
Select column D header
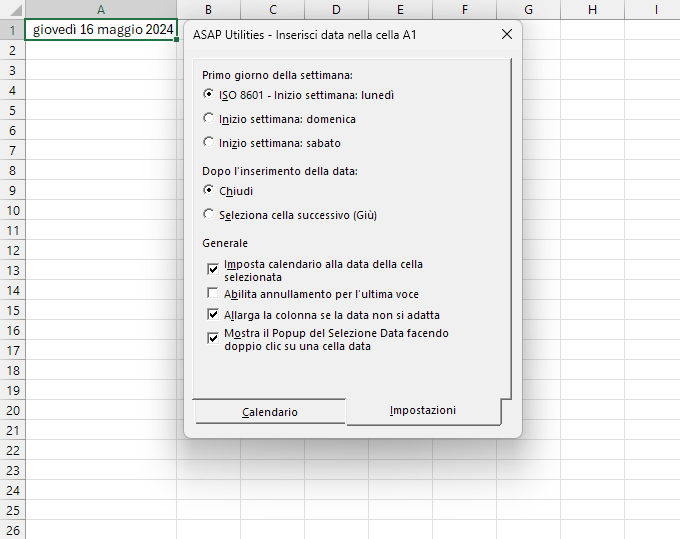(337, 10)
